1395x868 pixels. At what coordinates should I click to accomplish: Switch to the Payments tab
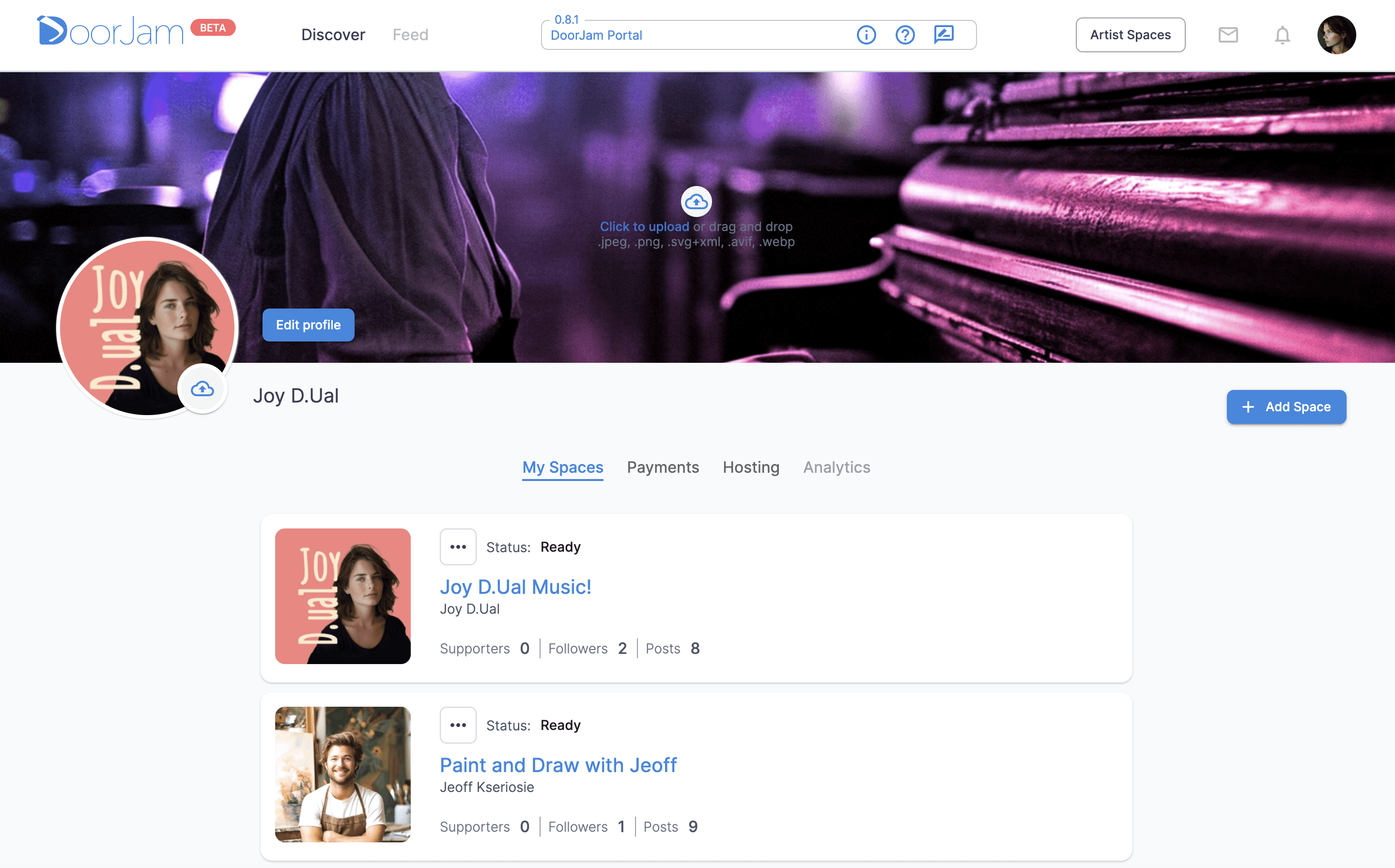[663, 467]
